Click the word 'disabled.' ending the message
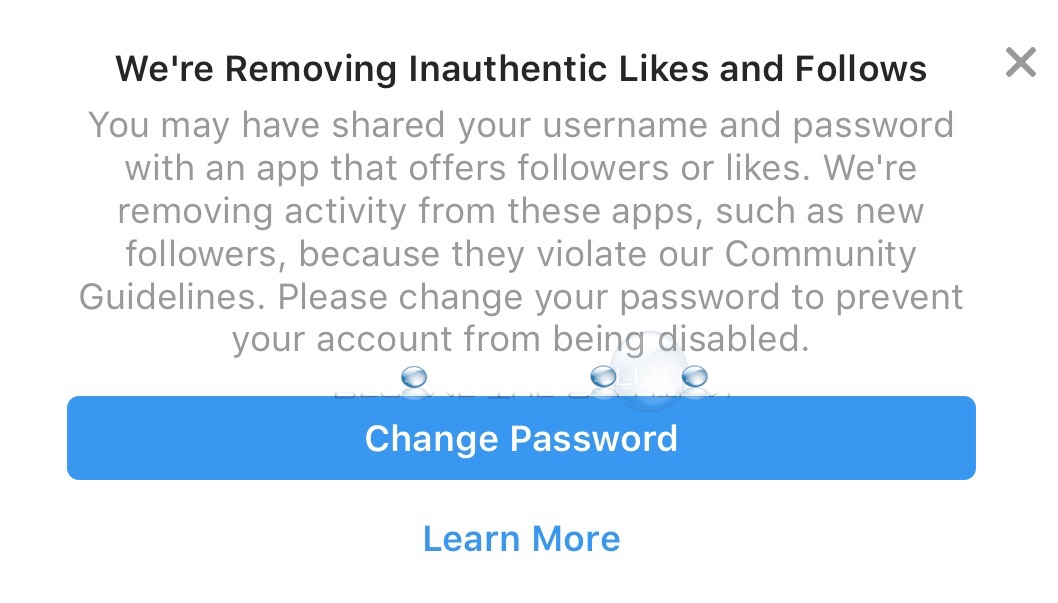The height and width of the screenshot is (603, 1058). coord(733,339)
